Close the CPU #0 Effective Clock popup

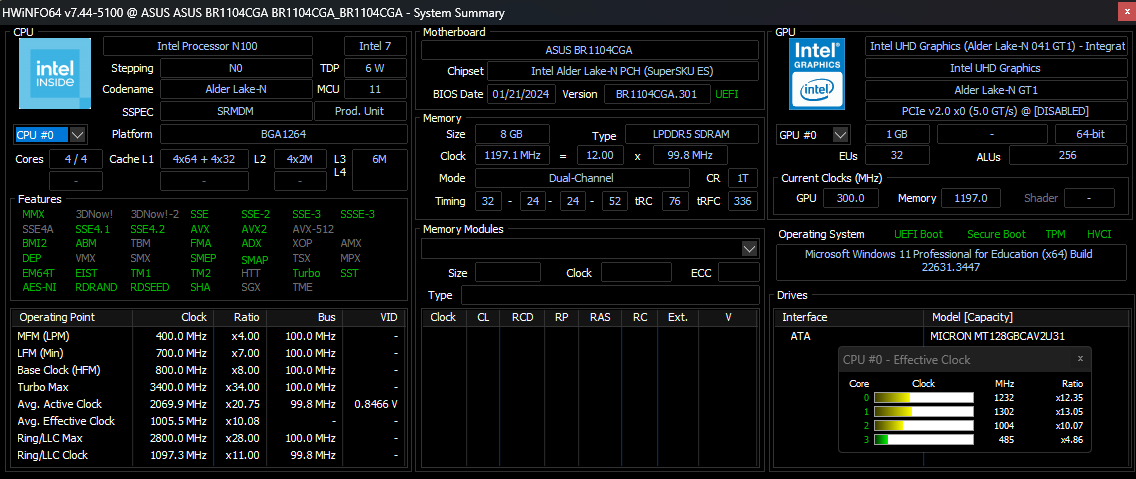click(1079, 358)
